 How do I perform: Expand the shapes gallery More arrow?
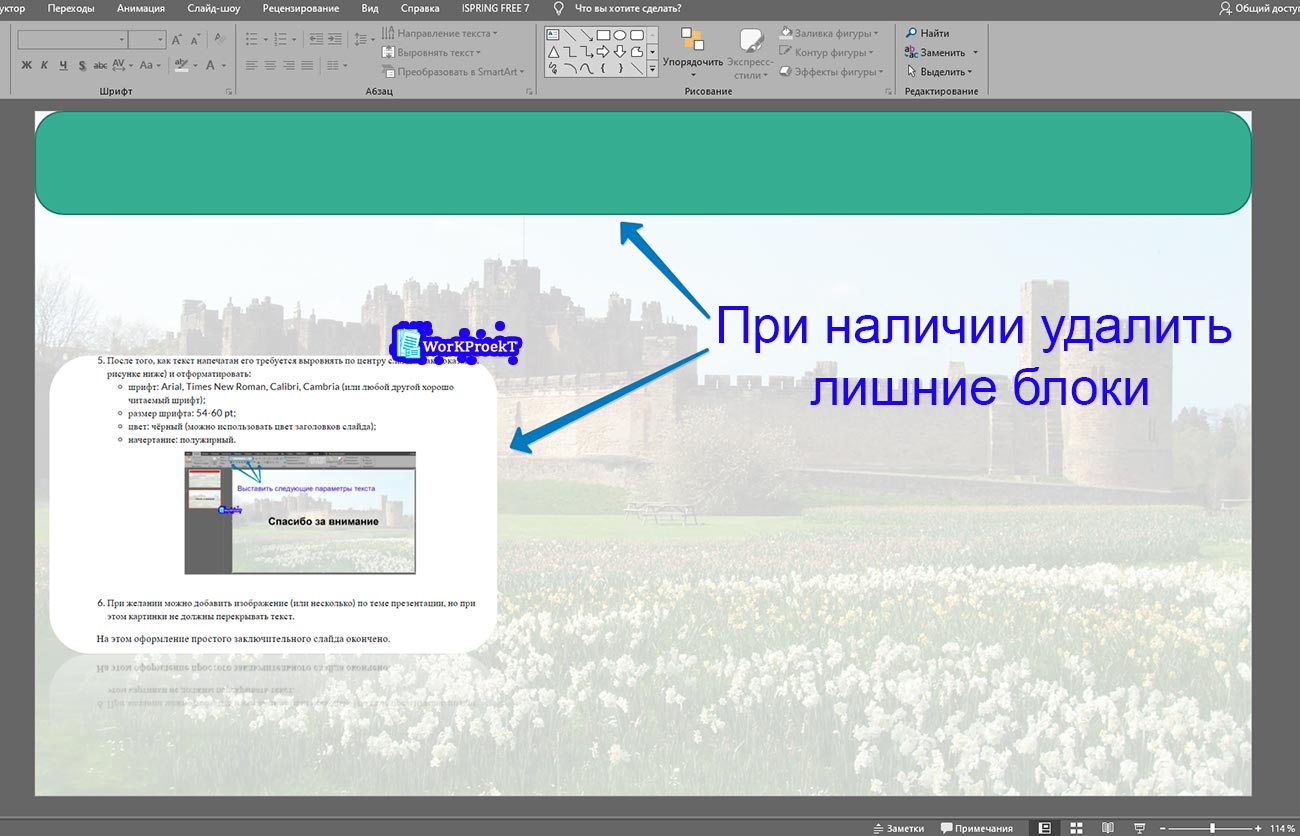coord(653,70)
